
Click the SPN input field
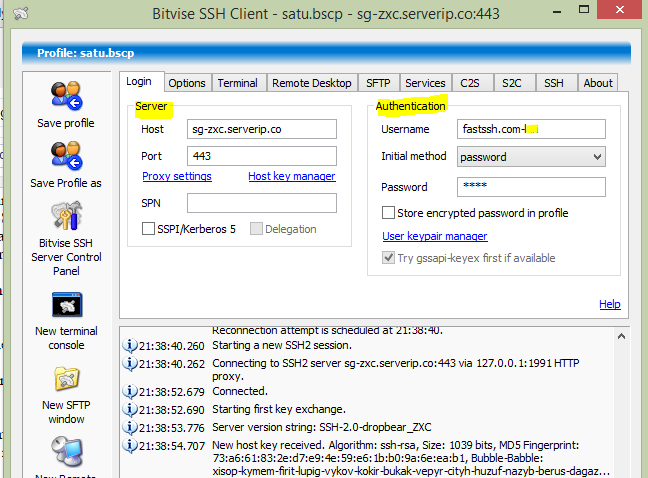tap(262, 203)
